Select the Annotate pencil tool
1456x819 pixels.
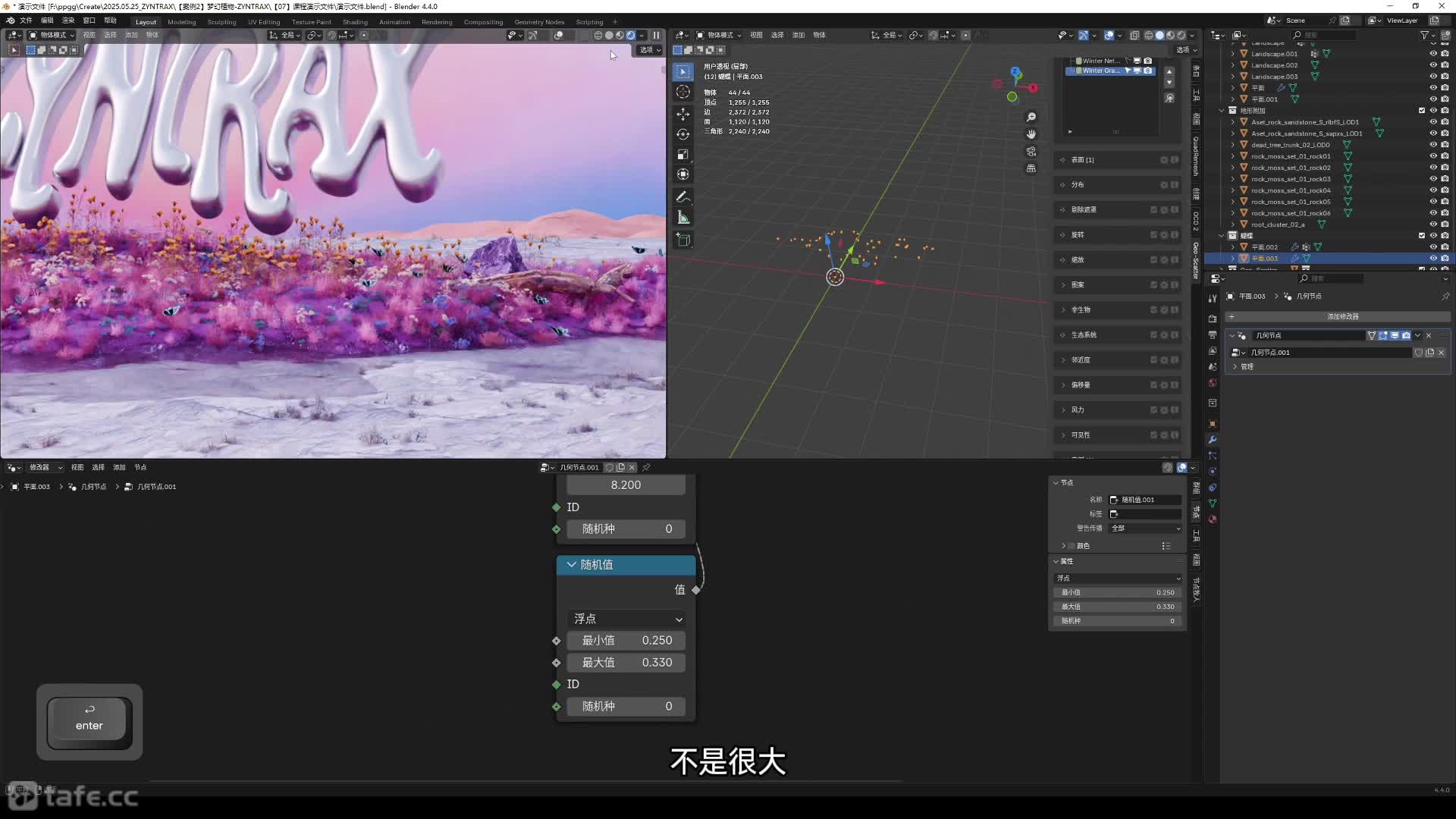tap(683, 197)
